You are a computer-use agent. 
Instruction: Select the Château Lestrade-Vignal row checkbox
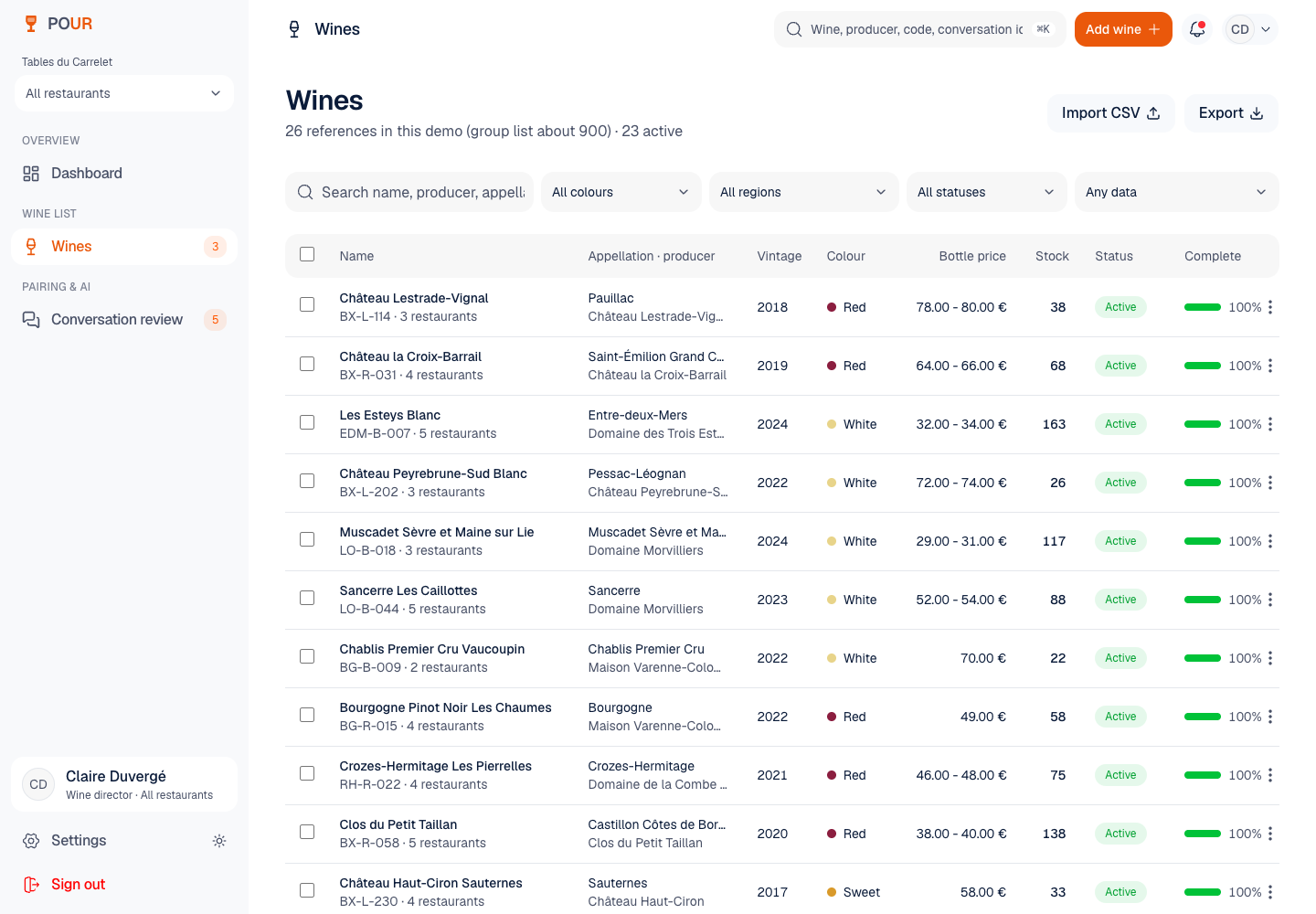click(307, 305)
